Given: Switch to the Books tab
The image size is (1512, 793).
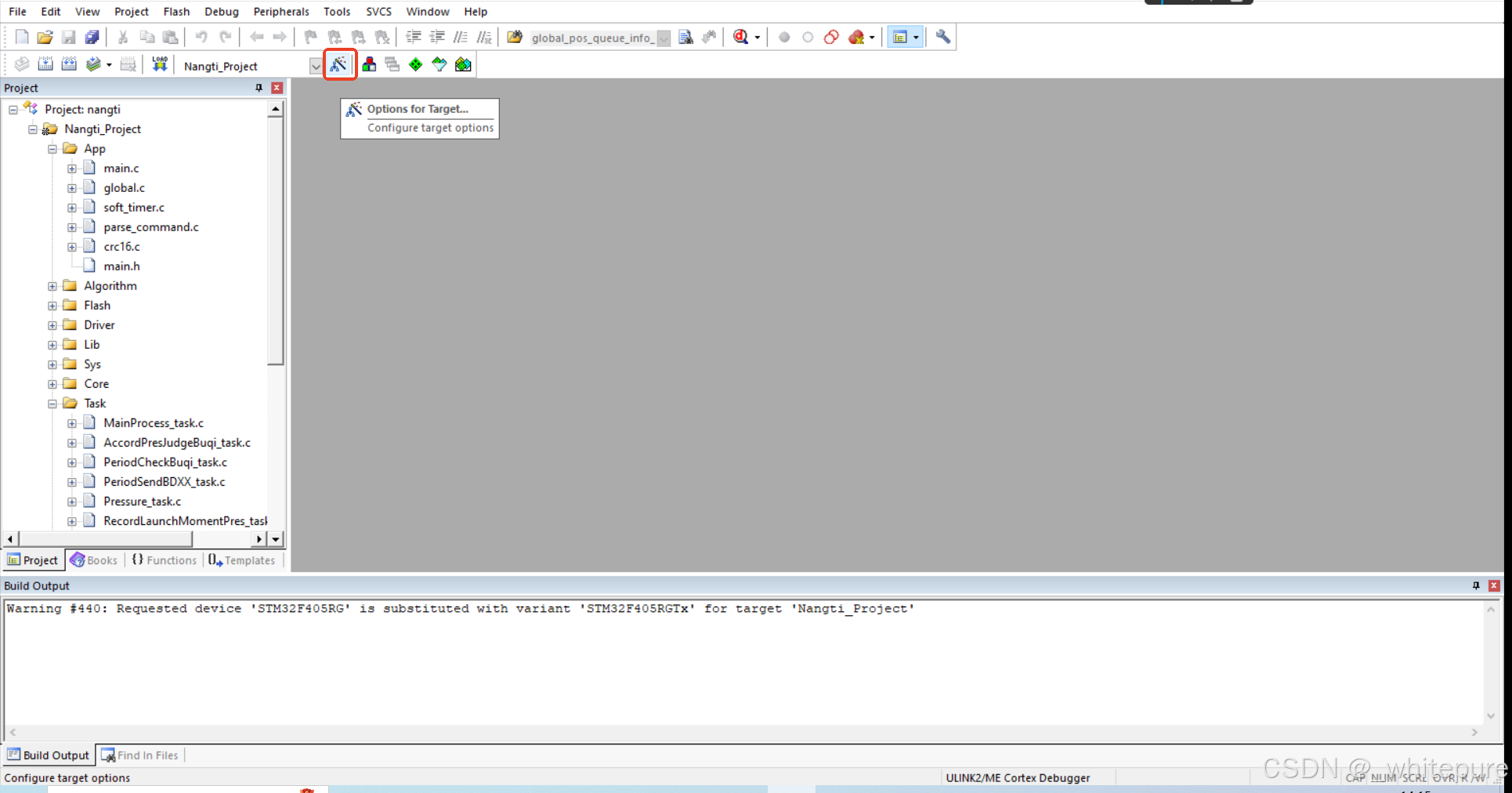Looking at the screenshot, I should pos(94,560).
